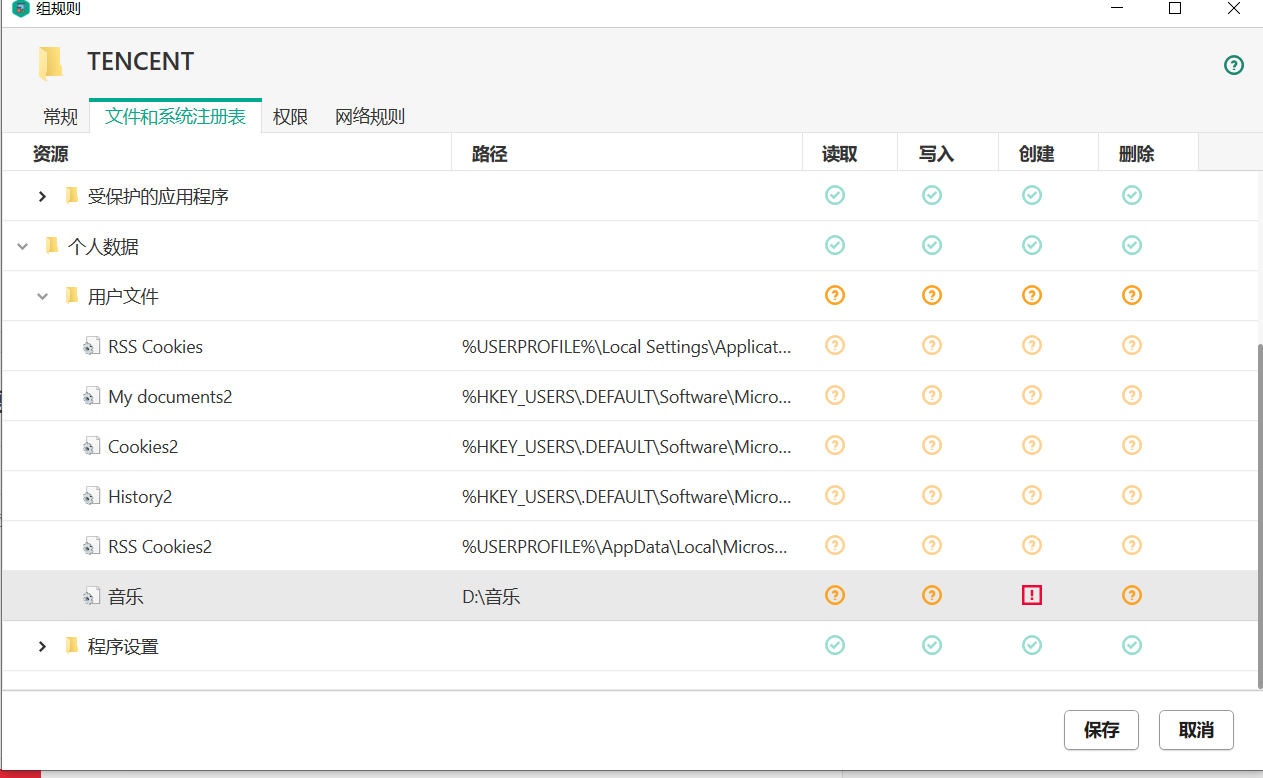1263x778 pixels.
Task: Click 写入 permission icon for 用户文件
Action: [932, 295]
